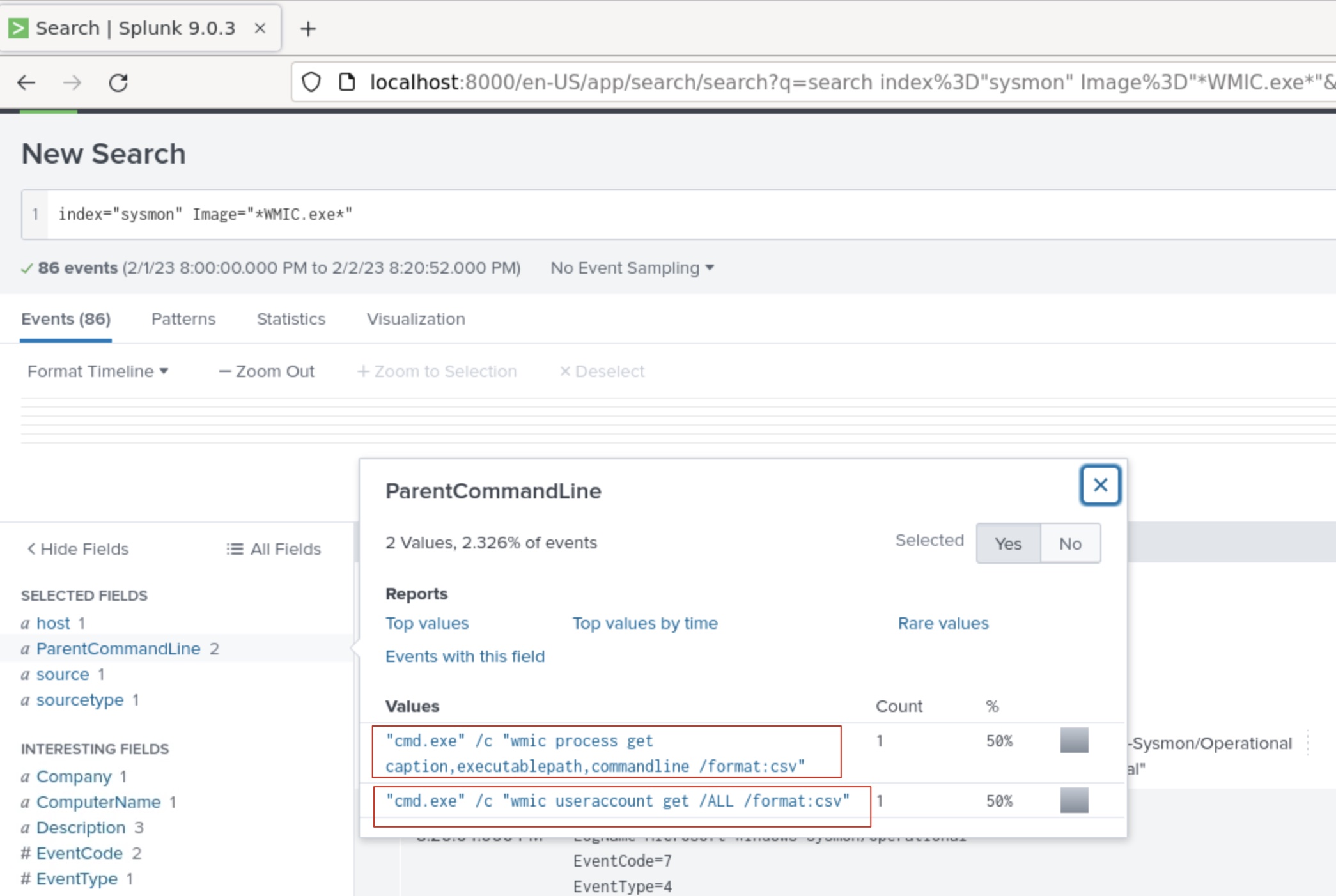Reload the page with refresh icon
Viewport: 1336px width, 896px height.
tap(118, 82)
